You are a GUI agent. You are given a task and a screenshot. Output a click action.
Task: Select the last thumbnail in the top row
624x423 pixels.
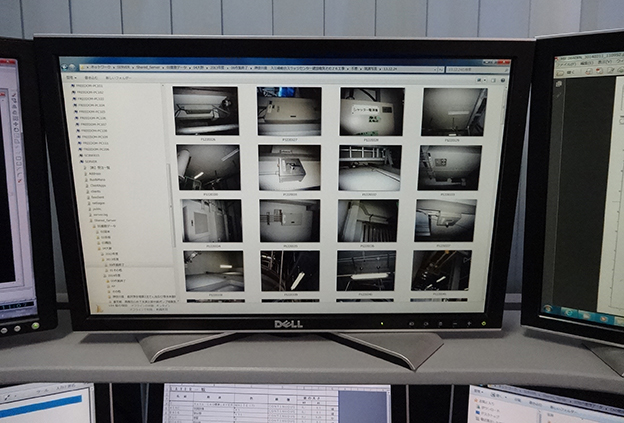pyautogui.click(x=453, y=110)
